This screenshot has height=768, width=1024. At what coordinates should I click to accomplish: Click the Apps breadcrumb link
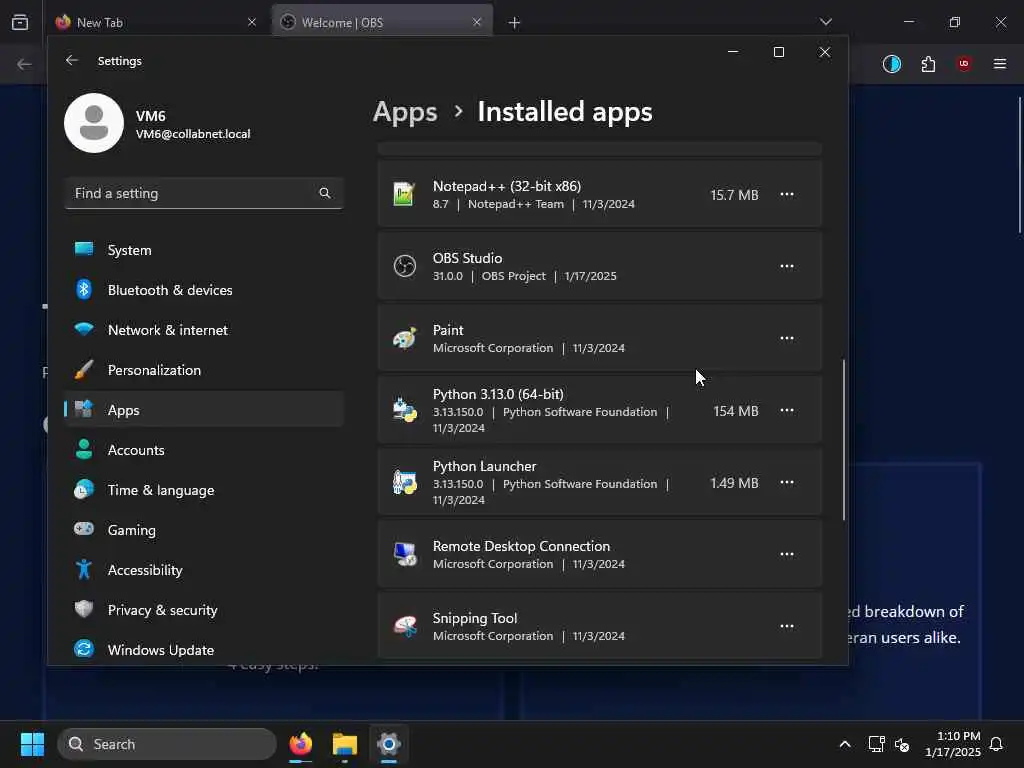click(x=405, y=112)
